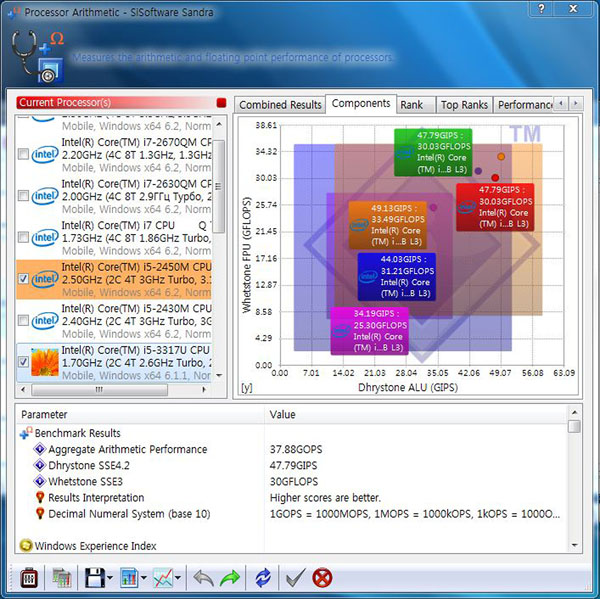Click the blue refresh arrows icon
This screenshot has height=599, width=600.
[263, 578]
